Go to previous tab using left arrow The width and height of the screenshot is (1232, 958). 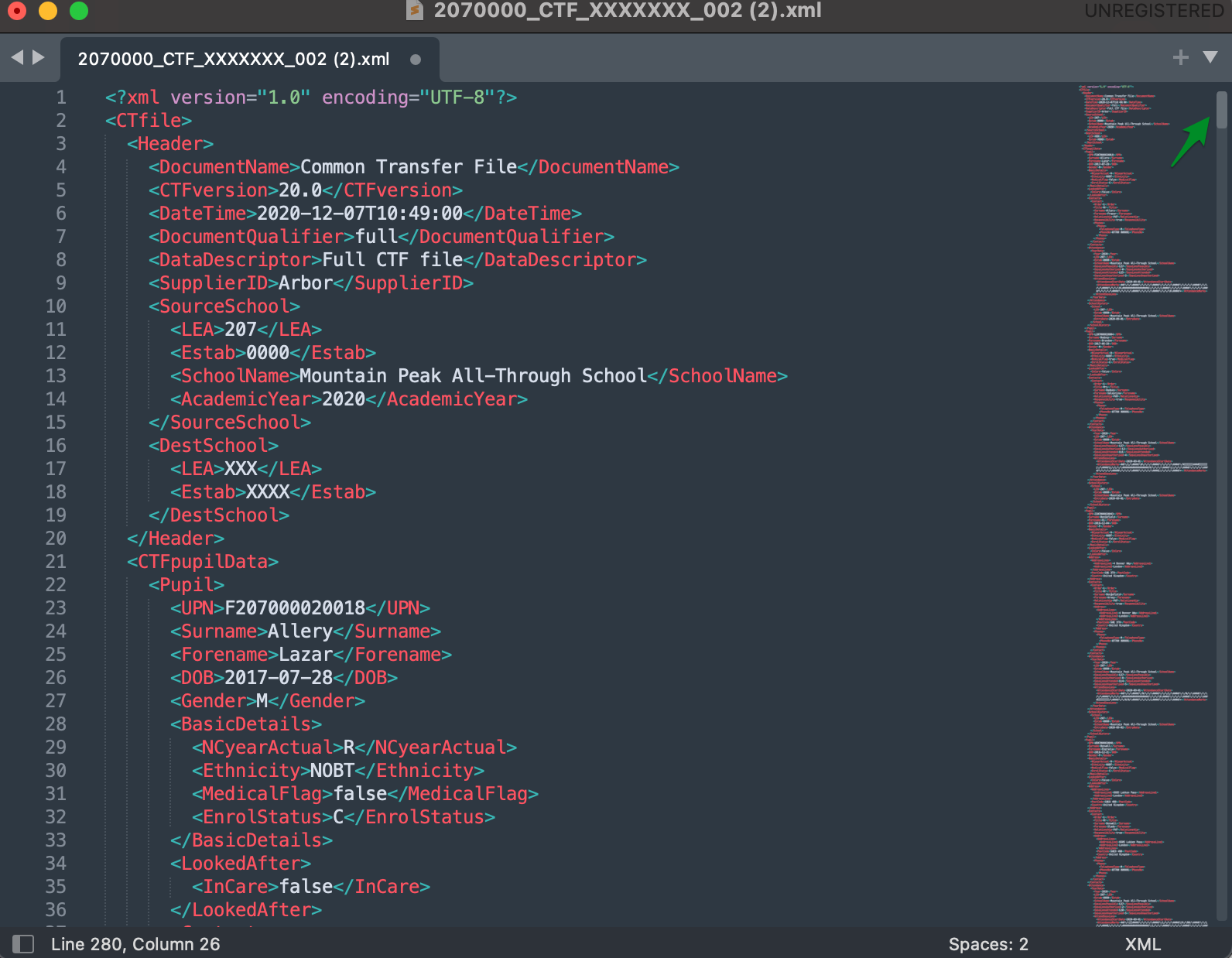(17, 57)
